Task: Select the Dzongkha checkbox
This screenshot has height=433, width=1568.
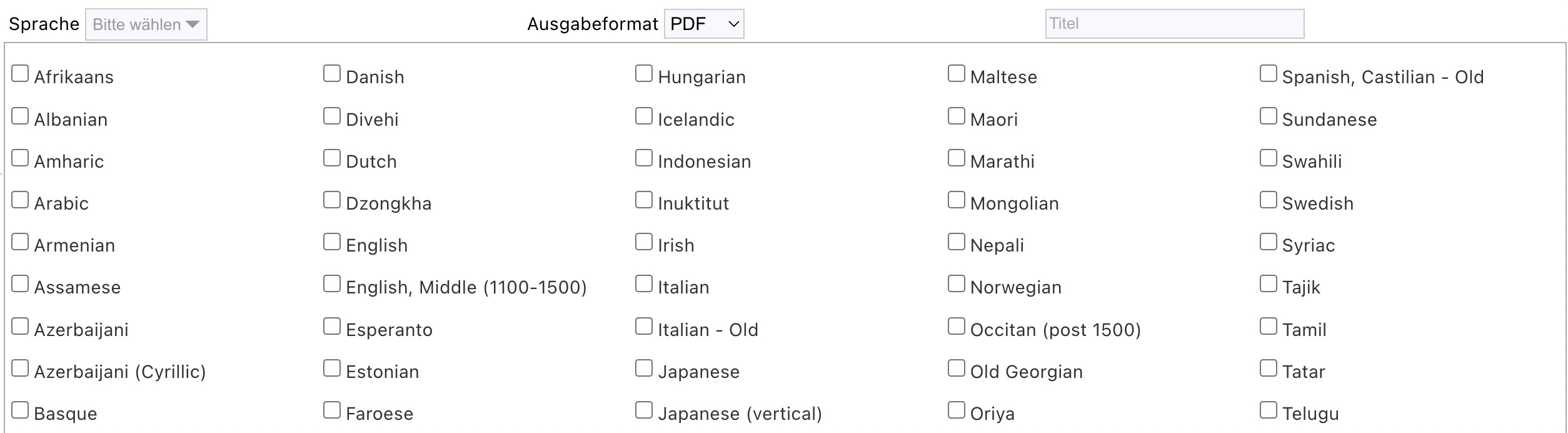Action: point(332,200)
